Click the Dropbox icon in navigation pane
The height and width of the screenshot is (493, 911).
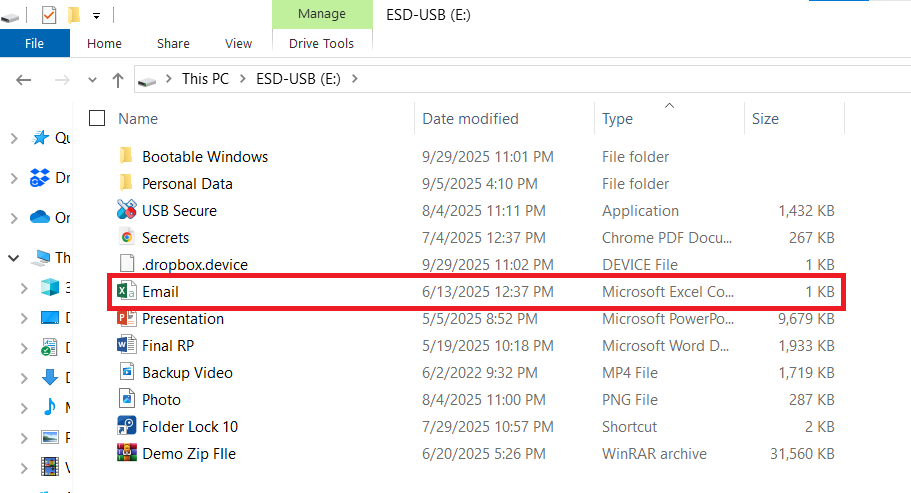40,178
